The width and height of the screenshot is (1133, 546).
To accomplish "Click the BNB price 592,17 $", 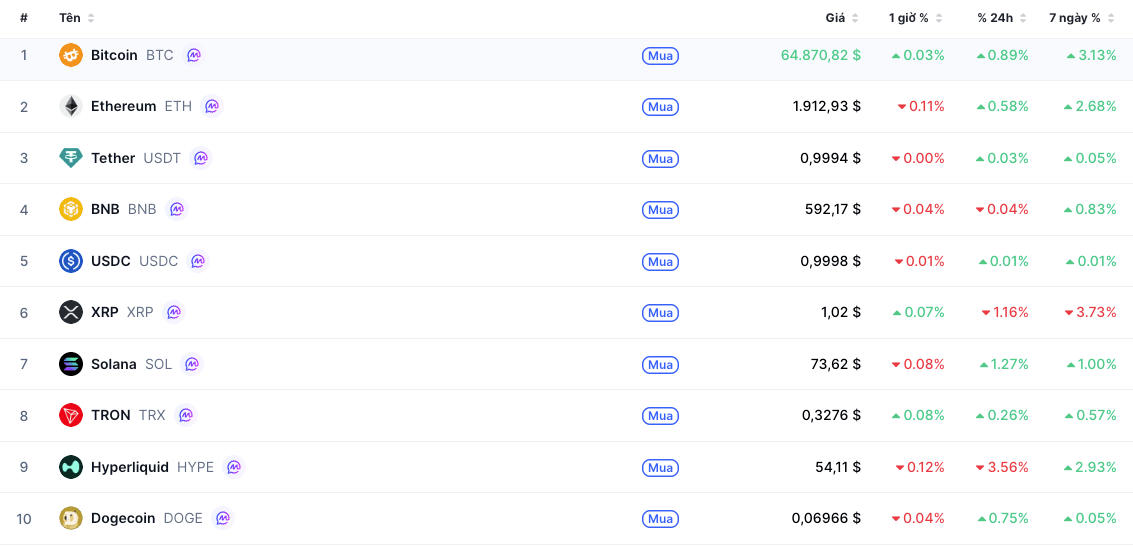I will click(x=833, y=209).
